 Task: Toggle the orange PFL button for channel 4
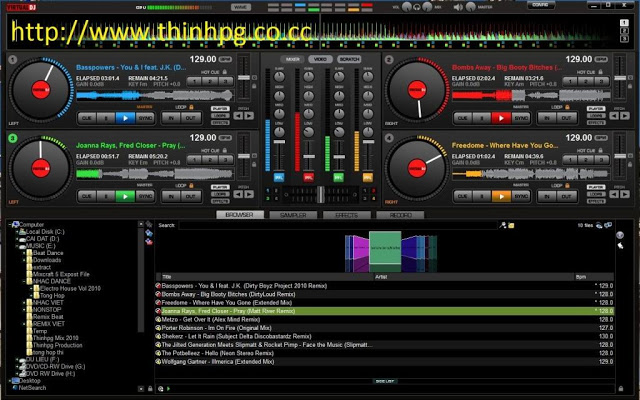point(368,178)
